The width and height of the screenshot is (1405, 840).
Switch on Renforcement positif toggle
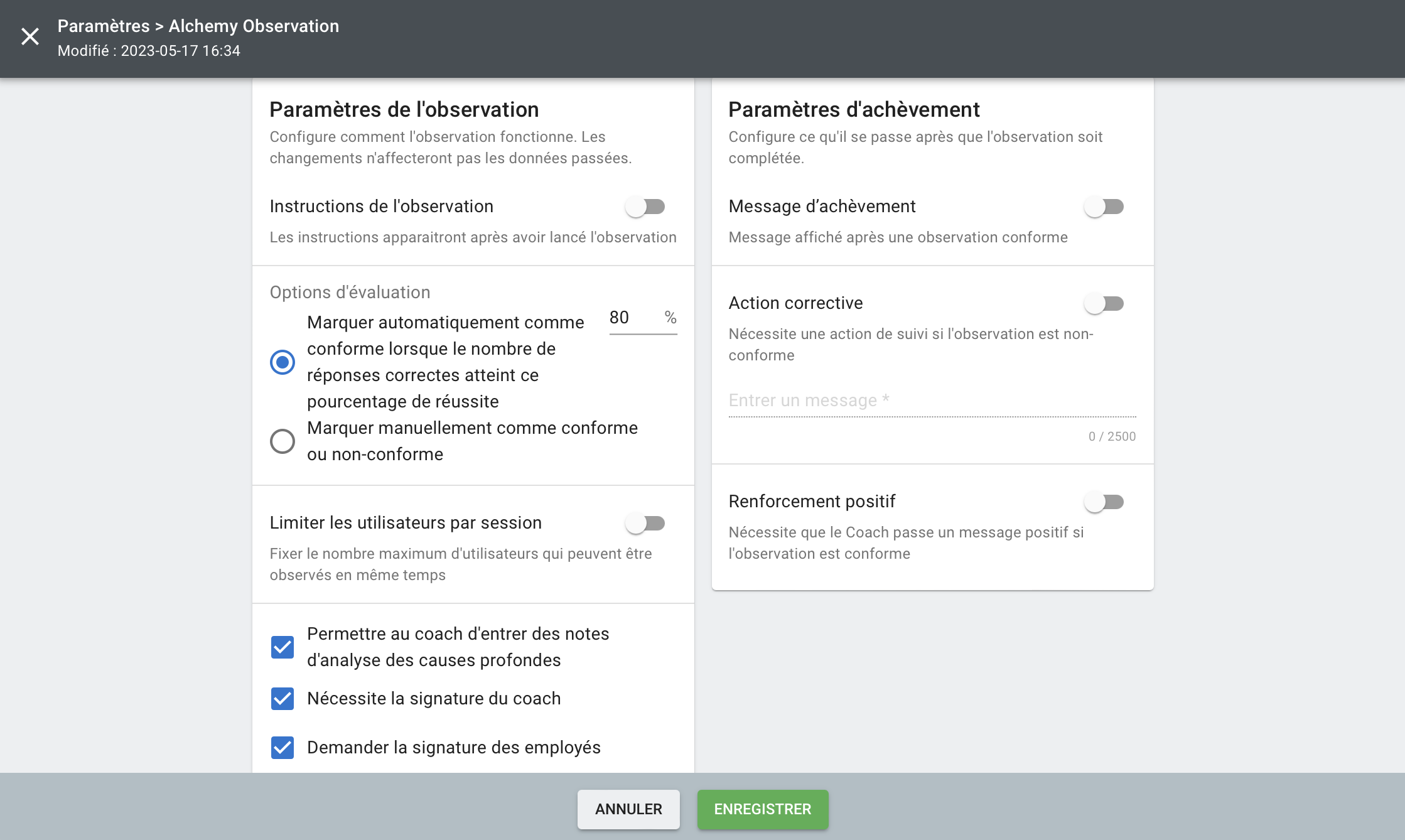point(1104,502)
